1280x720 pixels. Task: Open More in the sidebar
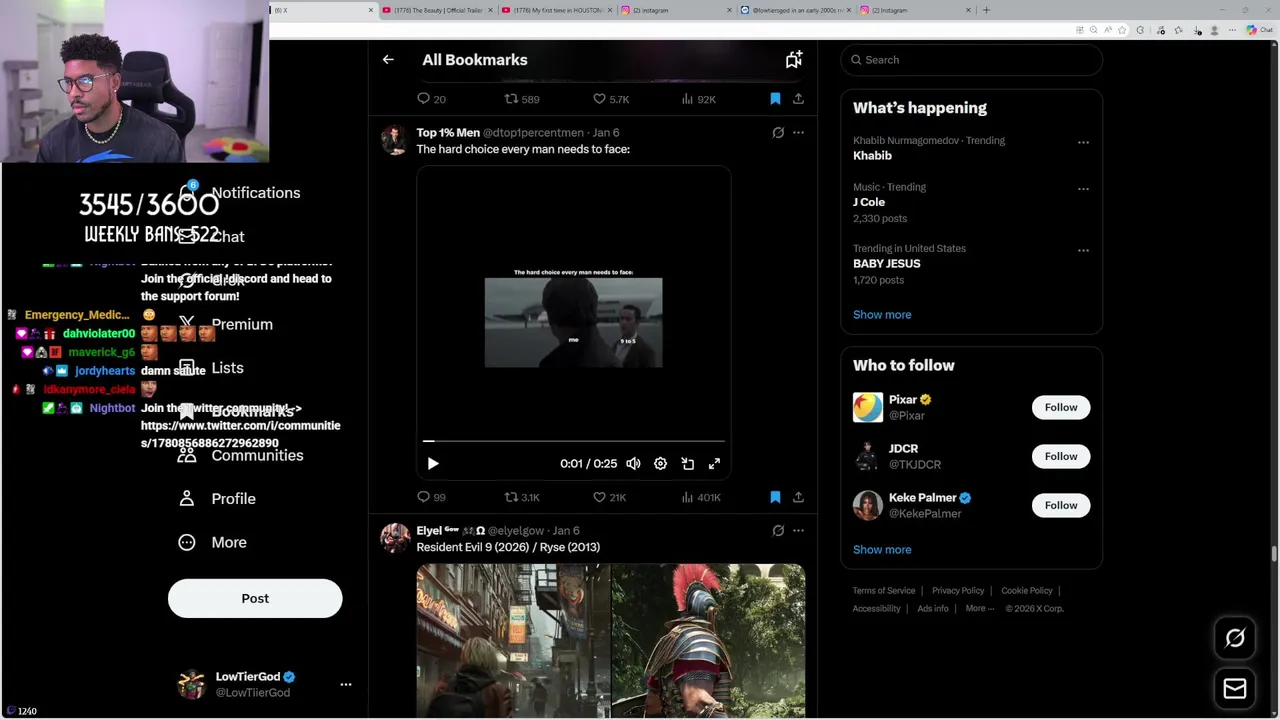tap(212, 542)
